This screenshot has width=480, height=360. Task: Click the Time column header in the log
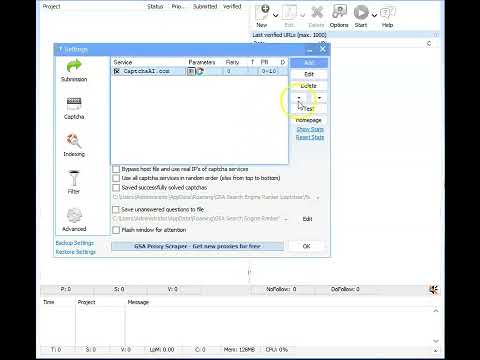(49, 302)
